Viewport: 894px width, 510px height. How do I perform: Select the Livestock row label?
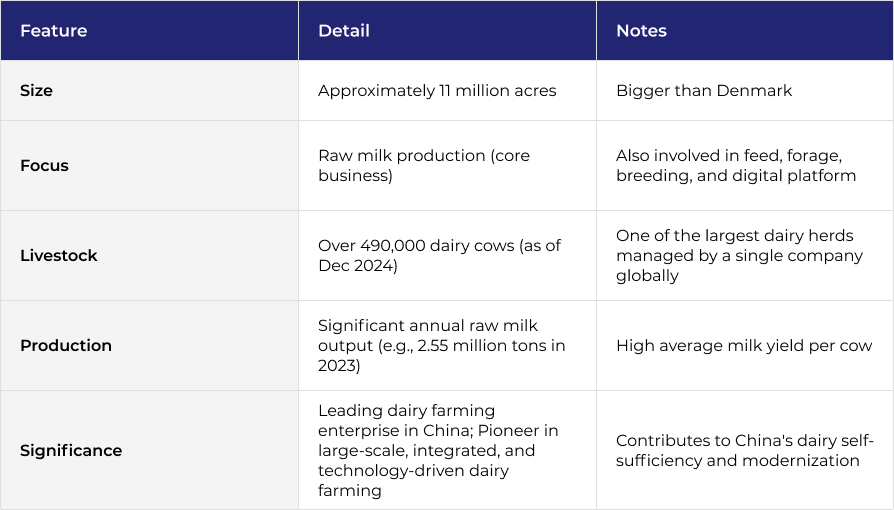59,256
